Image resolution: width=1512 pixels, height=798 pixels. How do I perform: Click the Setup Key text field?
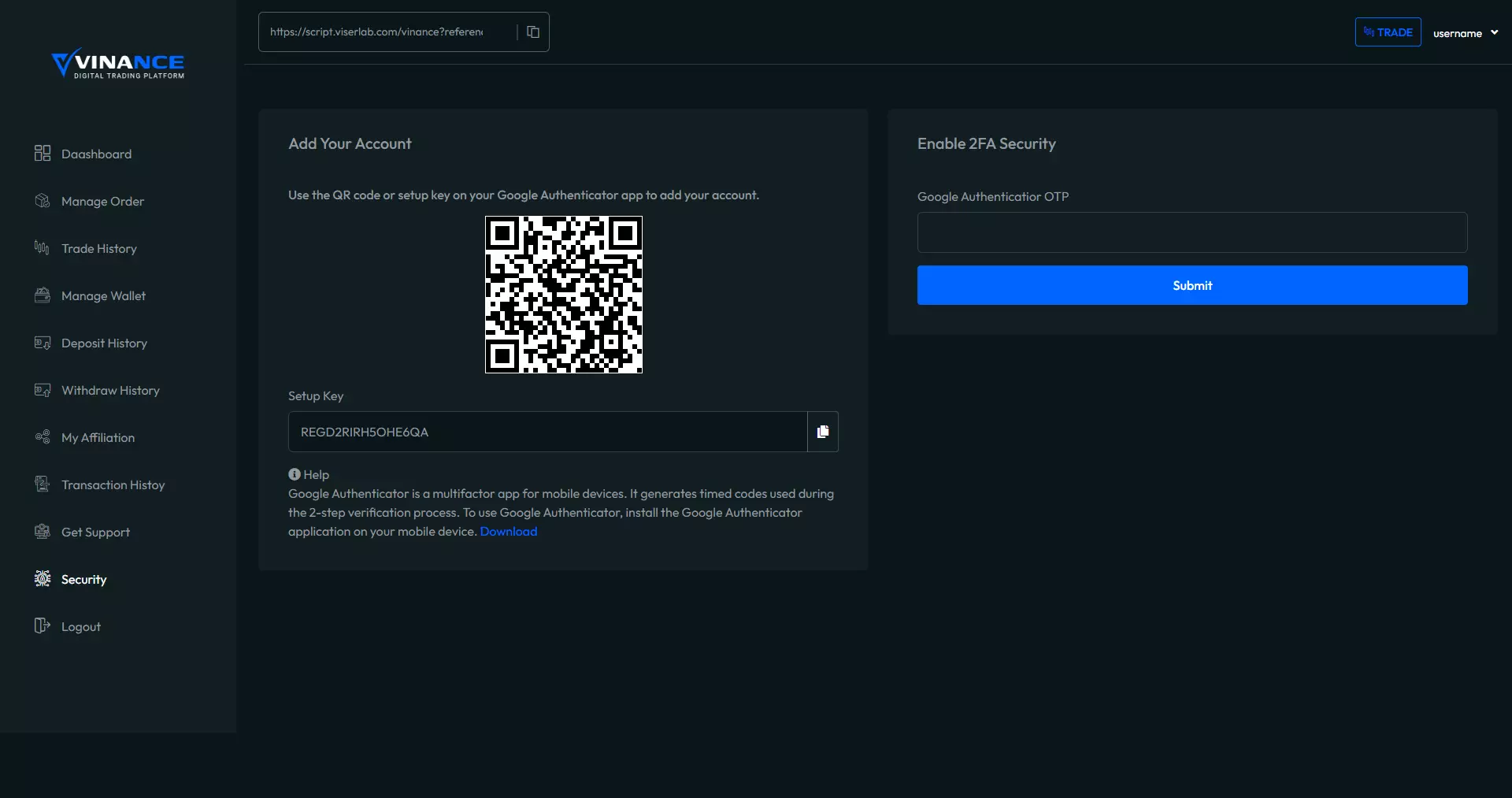pos(548,432)
